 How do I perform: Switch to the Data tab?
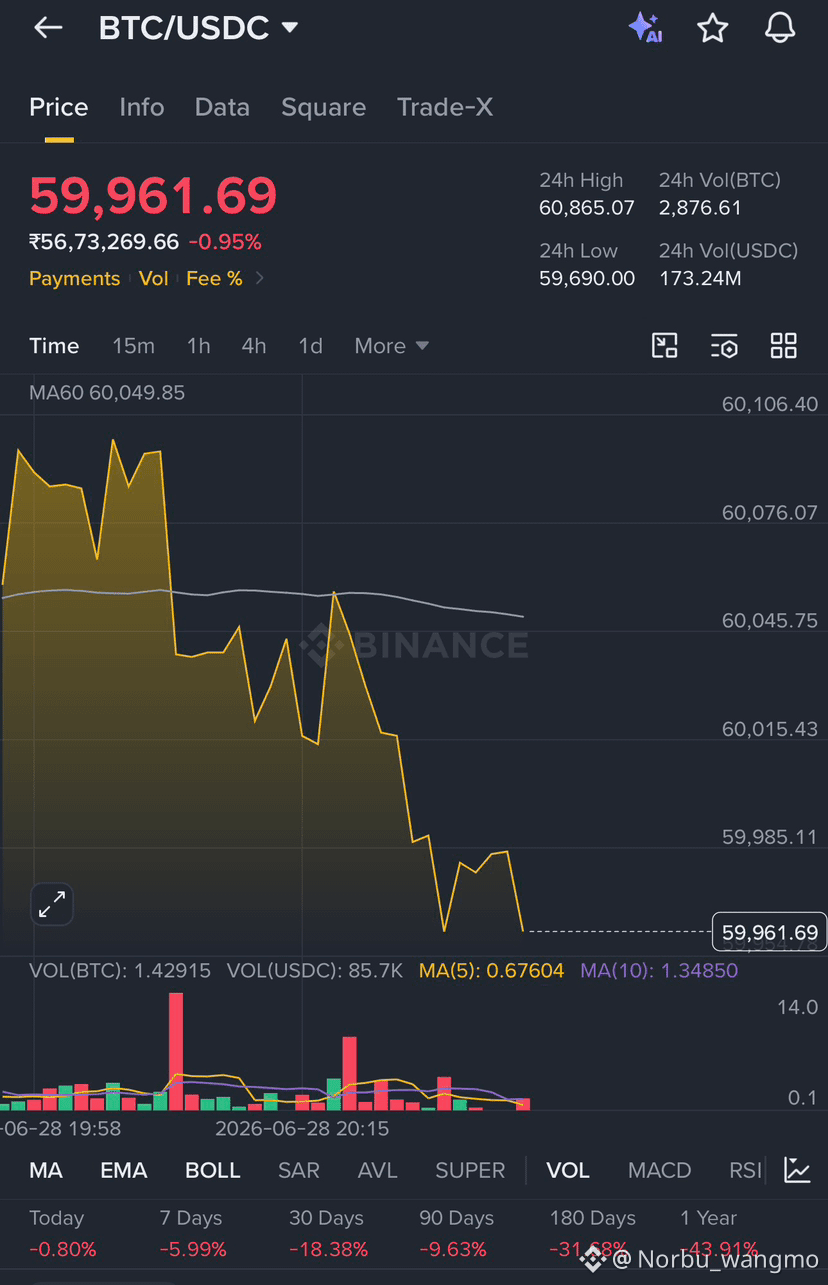222,107
